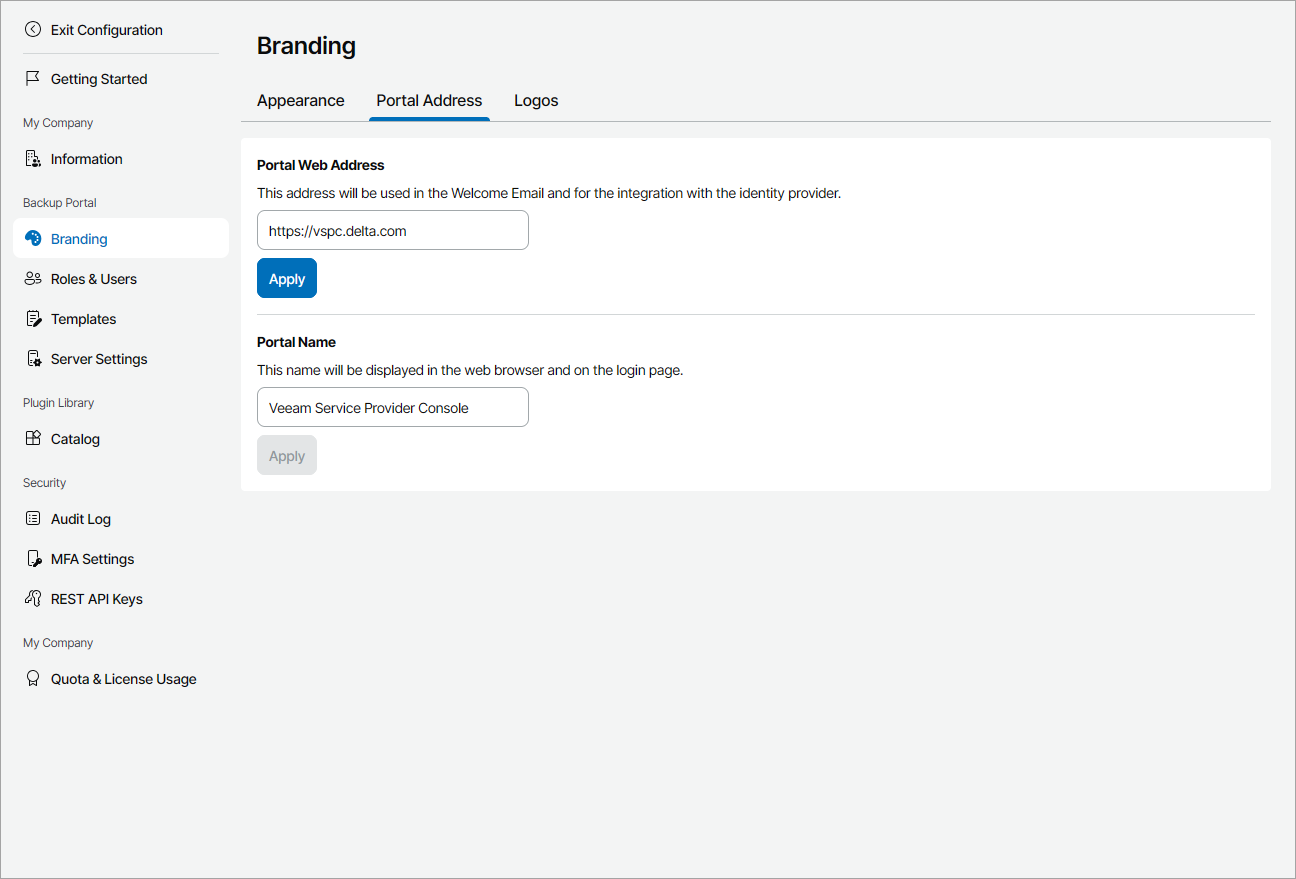The width and height of the screenshot is (1296, 879).
Task: Focus the Portal Name text field
Action: (392, 408)
